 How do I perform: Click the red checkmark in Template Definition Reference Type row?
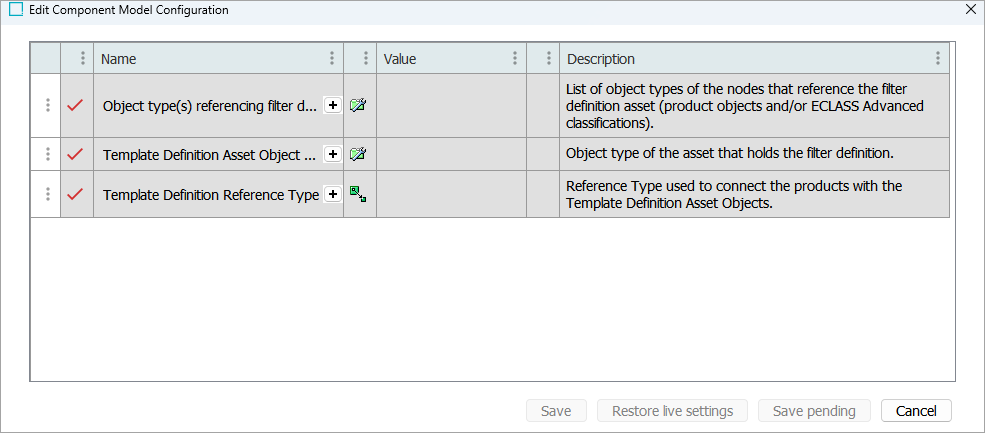(75, 194)
